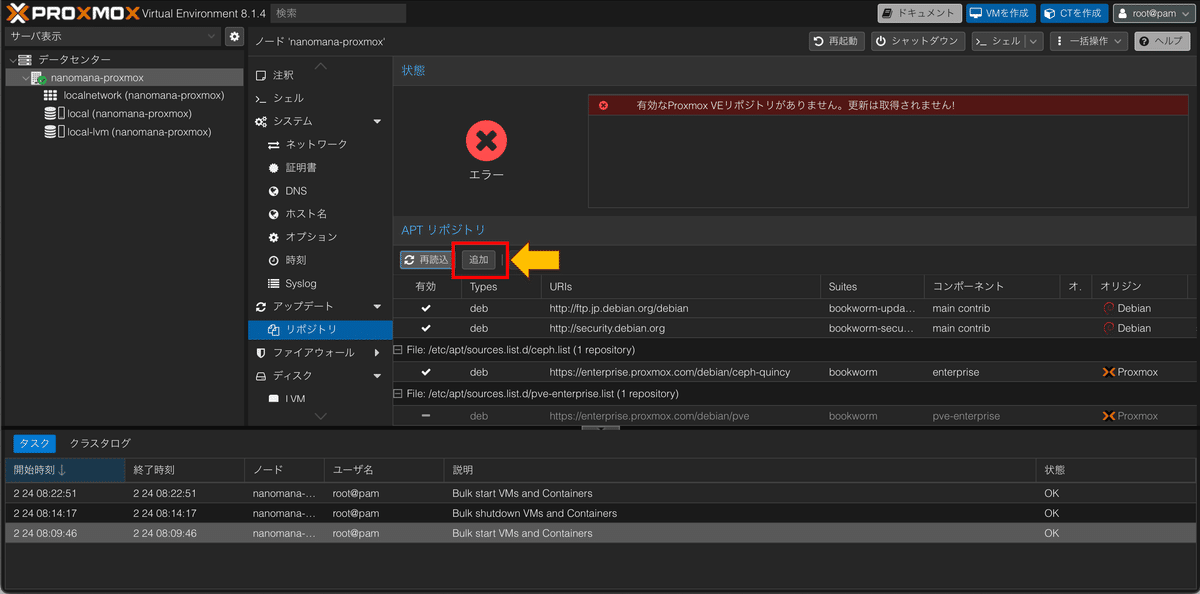1200x594 pixels.
Task: Open オプション menu item
Action: click(x=320, y=237)
